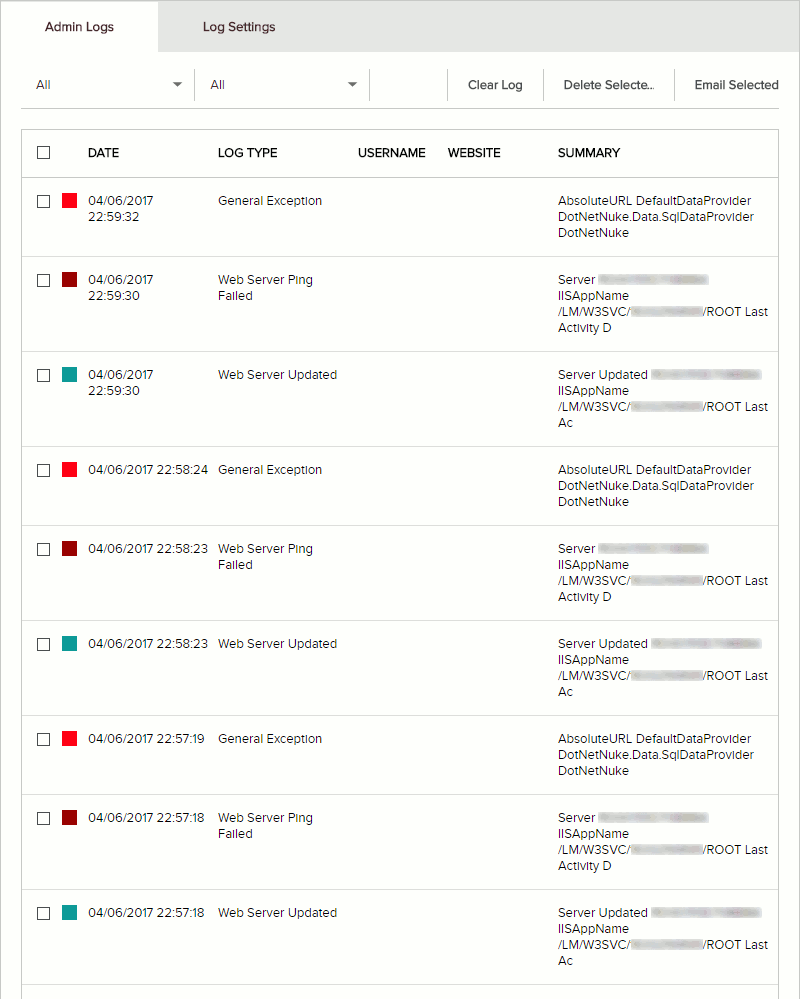The height and width of the screenshot is (999, 800).
Task: Open the 22:58:24 General Exception log entry summary
Action: 655,485
